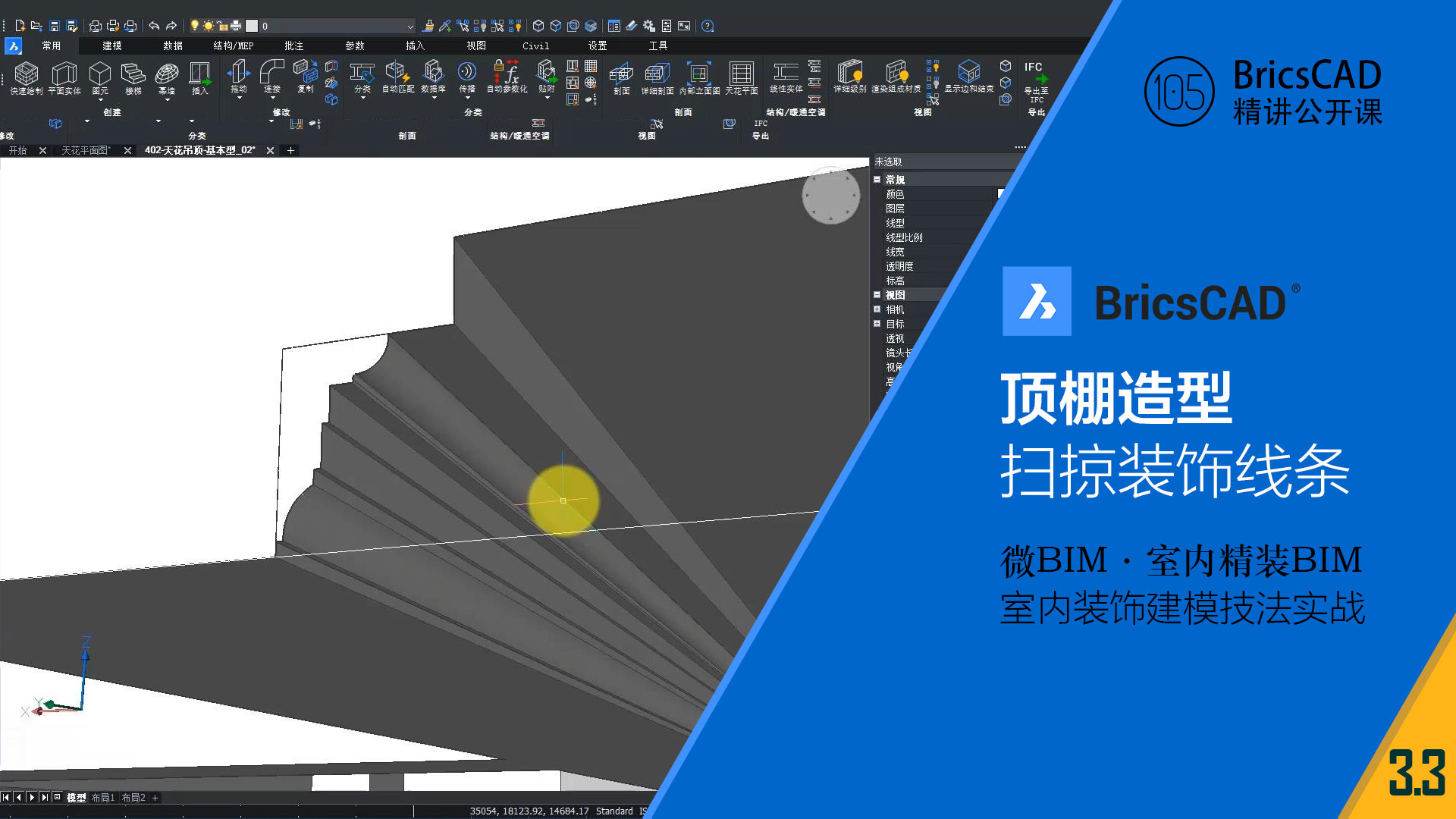Toggle layer on/off lightbulb in layer bar
The width and height of the screenshot is (1456, 819).
(x=195, y=26)
